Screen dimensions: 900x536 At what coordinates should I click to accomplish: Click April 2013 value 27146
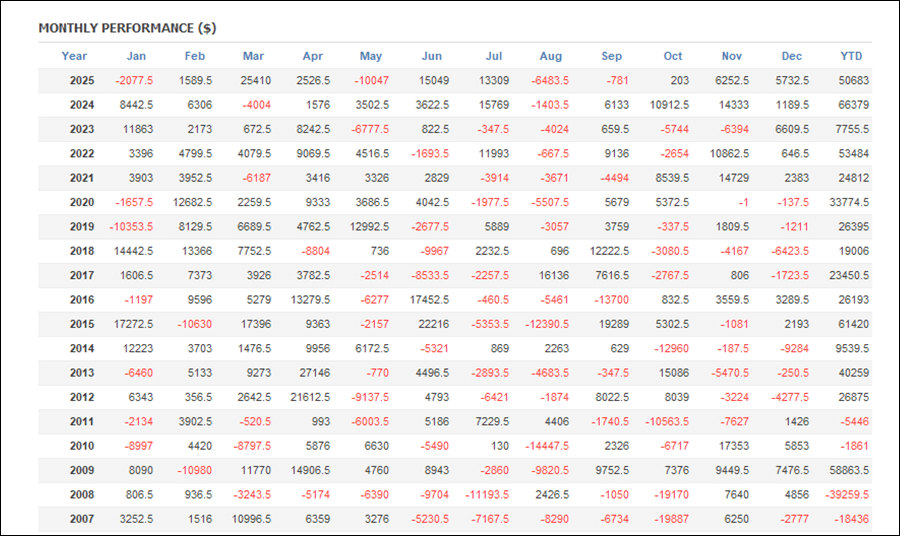click(315, 373)
